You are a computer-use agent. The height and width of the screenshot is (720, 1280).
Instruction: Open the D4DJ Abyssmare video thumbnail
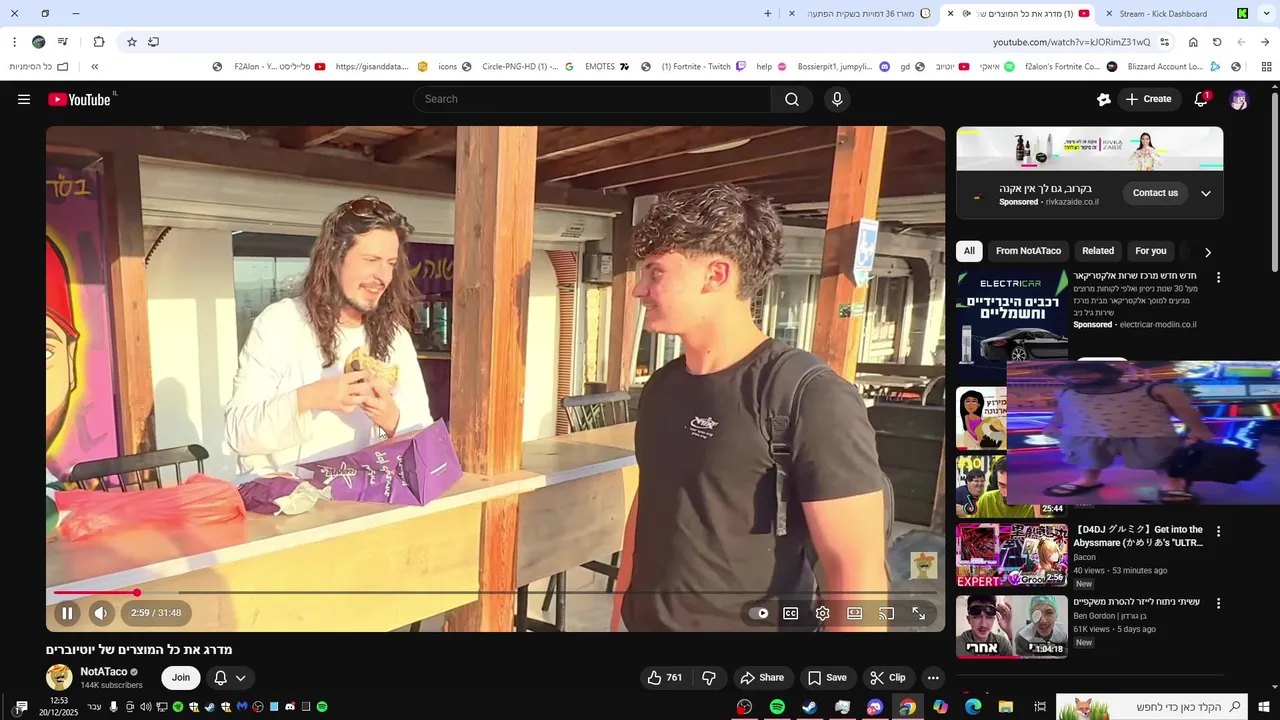point(1012,556)
